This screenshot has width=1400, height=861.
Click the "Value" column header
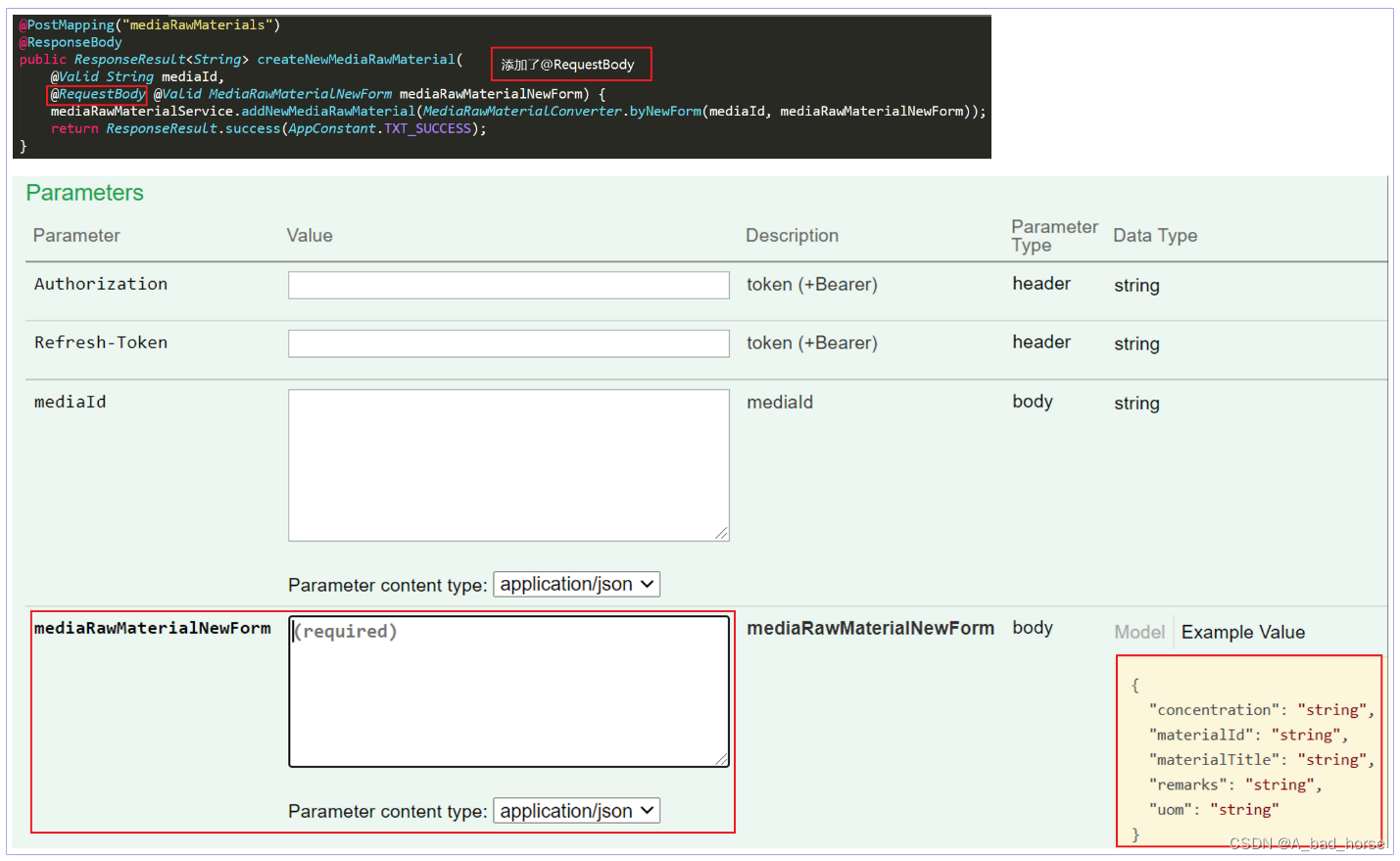310,236
